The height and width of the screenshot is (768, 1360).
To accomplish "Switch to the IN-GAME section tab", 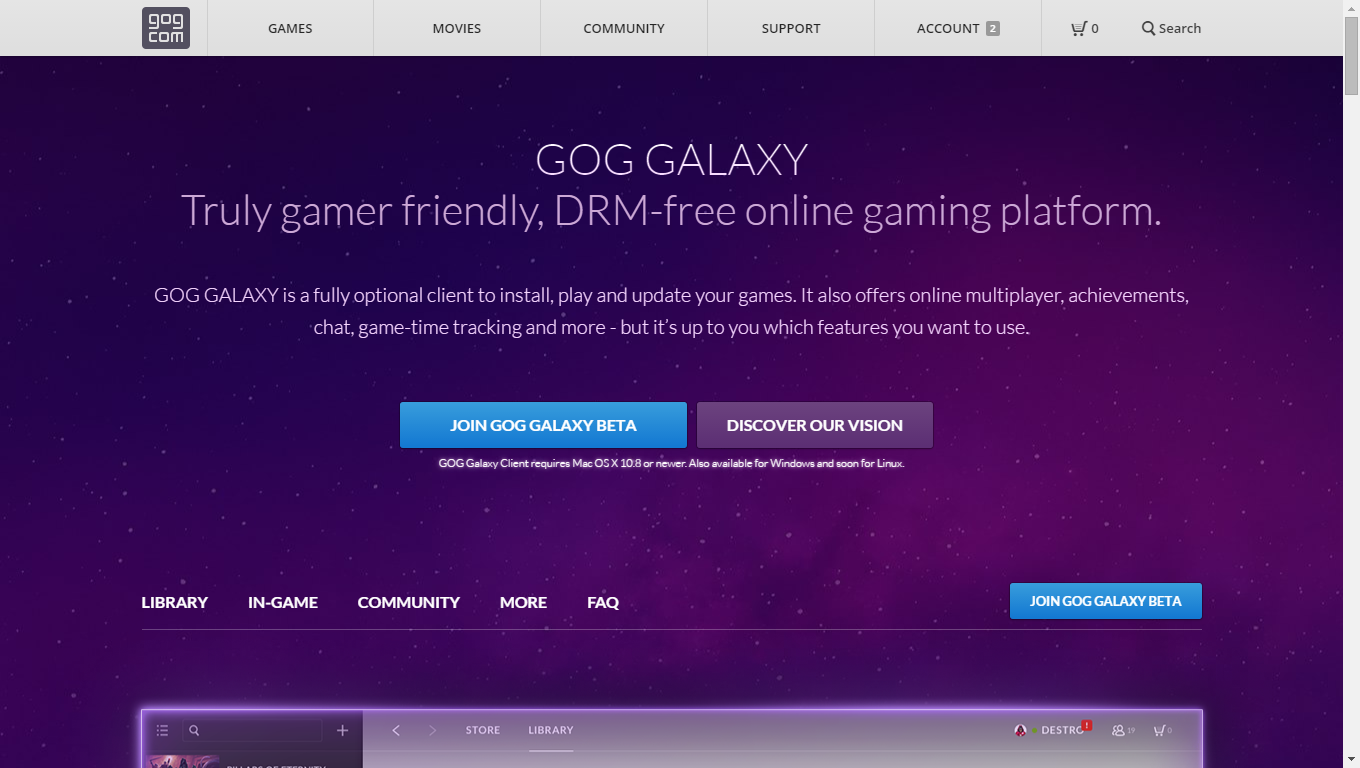I will pyautogui.click(x=283, y=603).
